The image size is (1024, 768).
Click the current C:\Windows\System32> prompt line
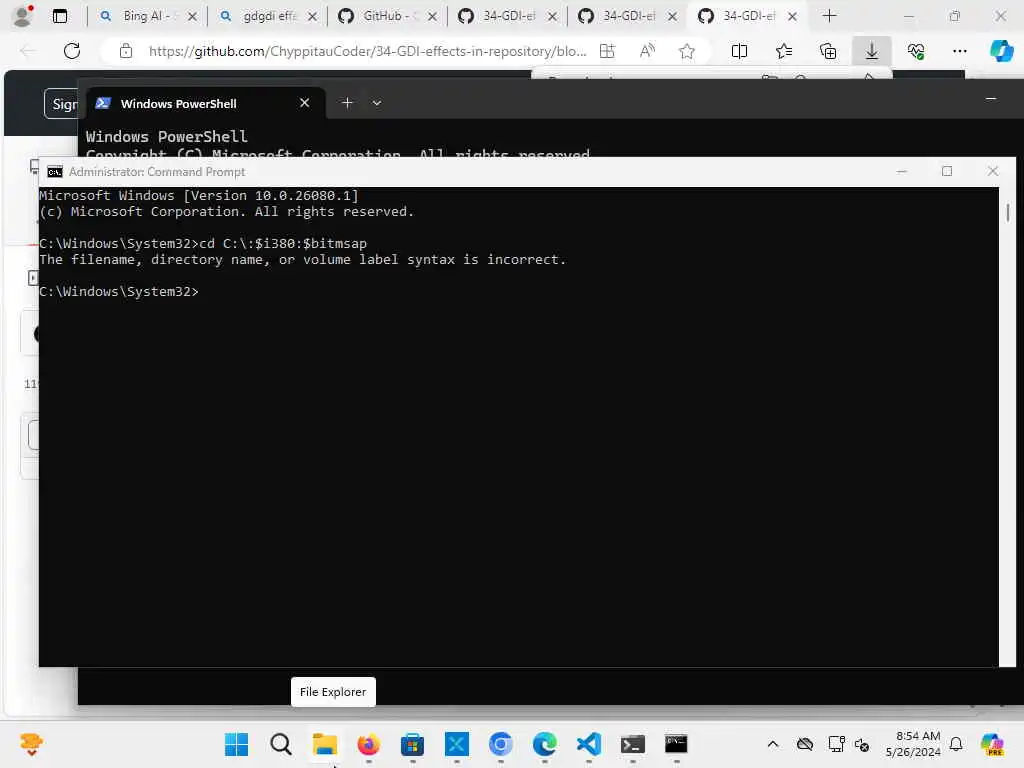pos(118,291)
